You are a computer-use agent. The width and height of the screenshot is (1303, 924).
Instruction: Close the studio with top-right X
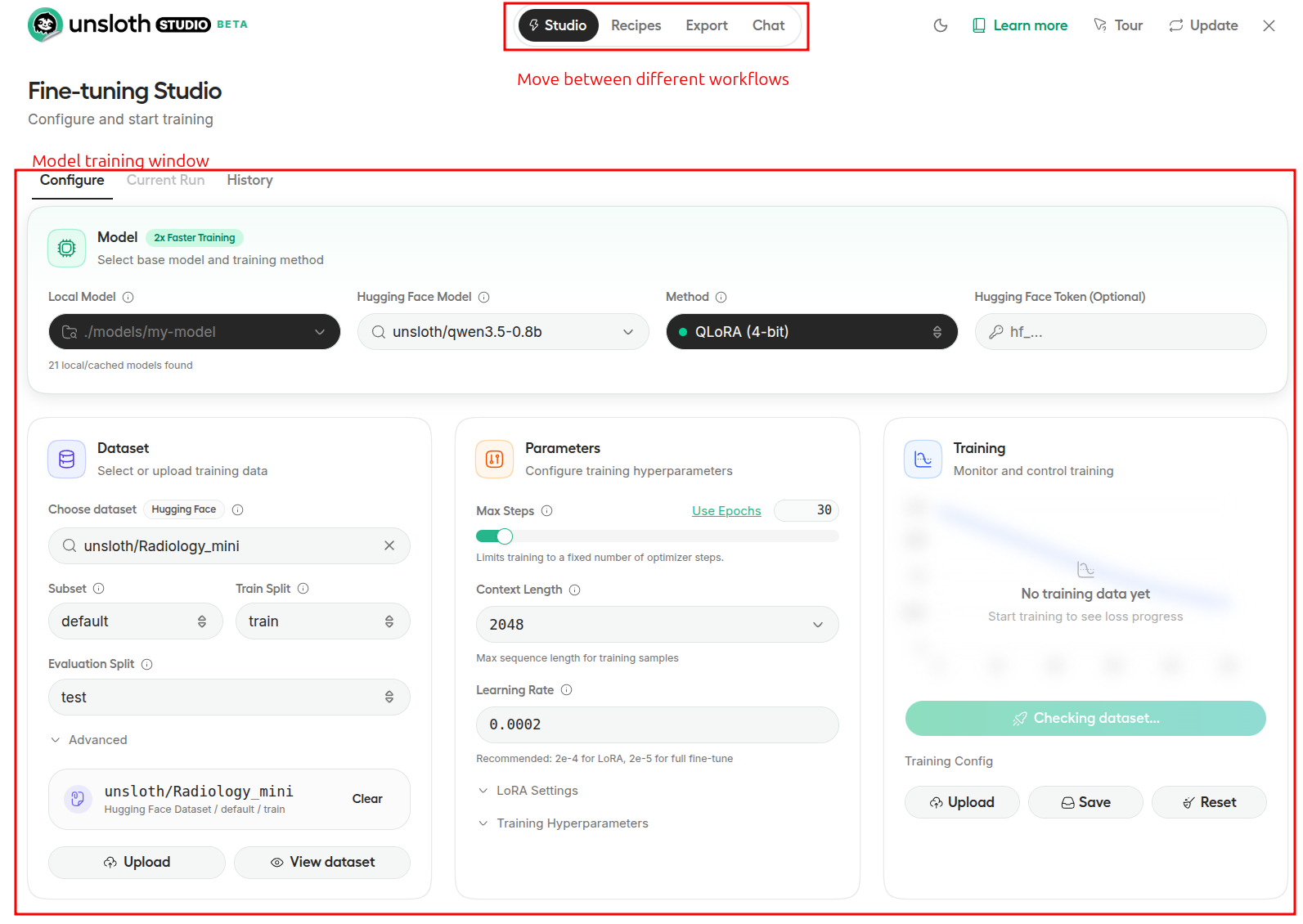[x=1269, y=25]
